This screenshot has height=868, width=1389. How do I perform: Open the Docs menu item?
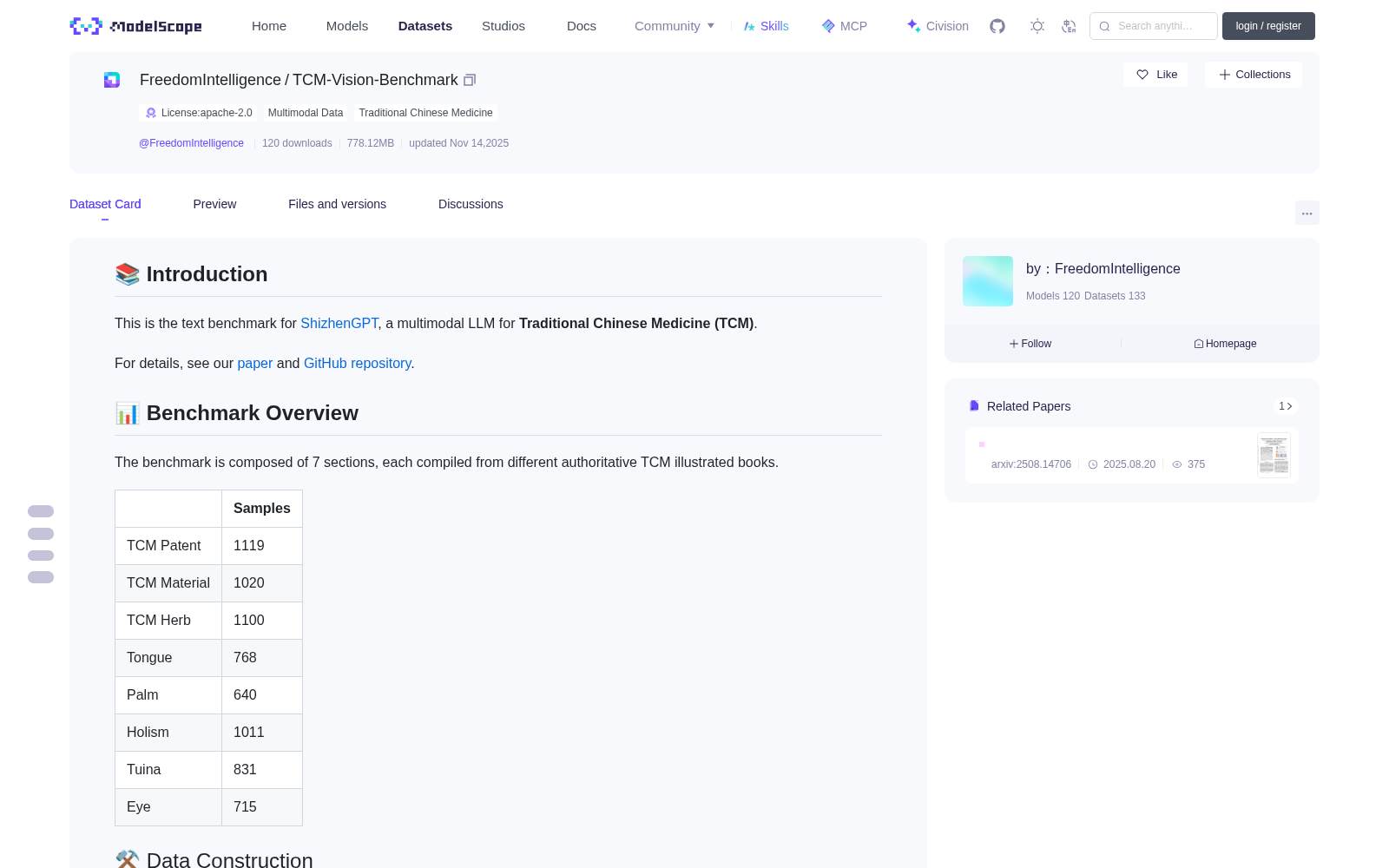pyautogui.click(x=582, y=26)
